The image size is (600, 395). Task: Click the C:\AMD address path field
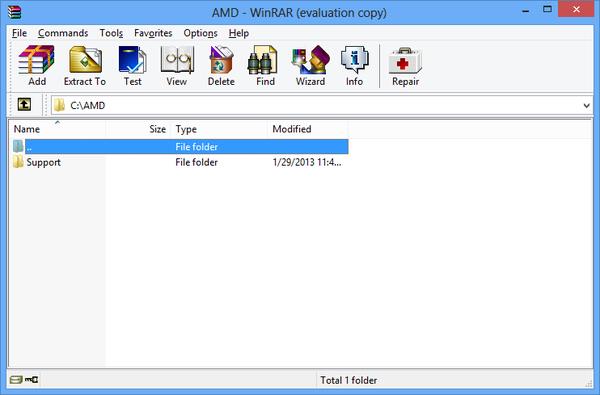click(321, 106)
